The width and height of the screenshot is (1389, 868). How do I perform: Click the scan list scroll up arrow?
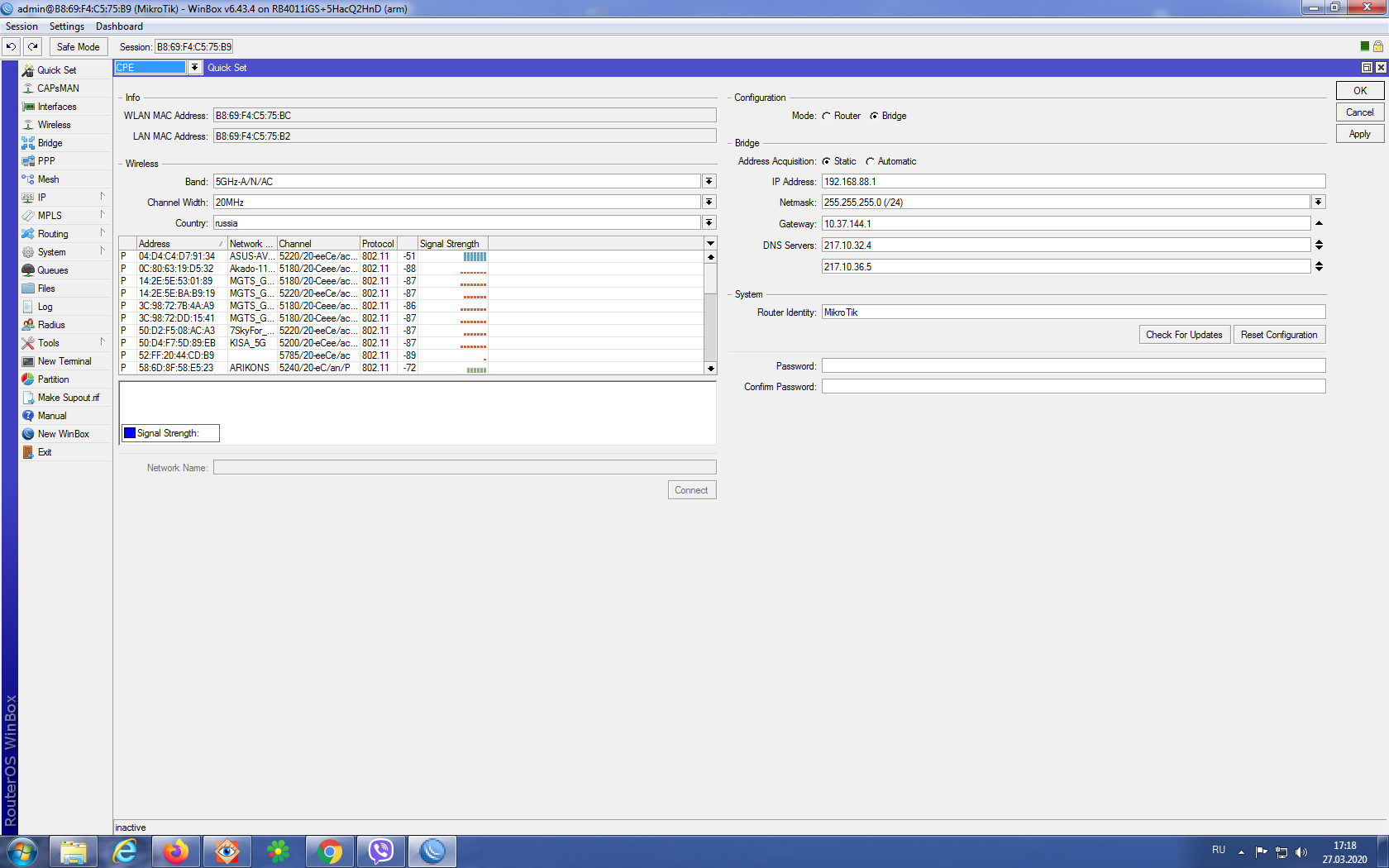710,257
